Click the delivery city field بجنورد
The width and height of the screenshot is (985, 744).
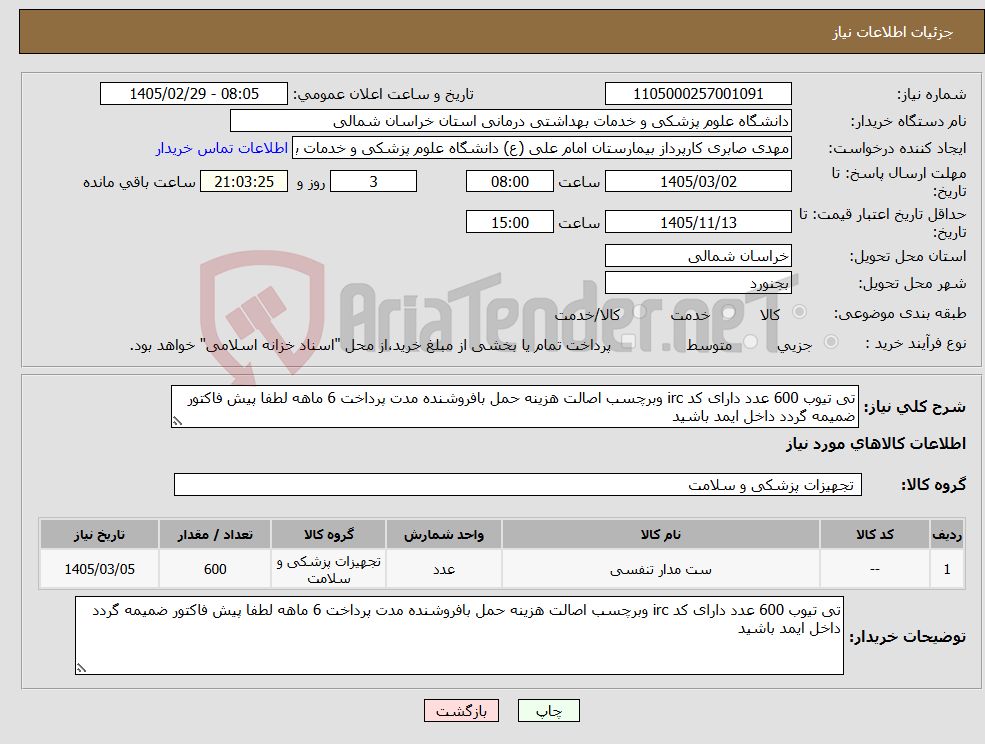698,283
